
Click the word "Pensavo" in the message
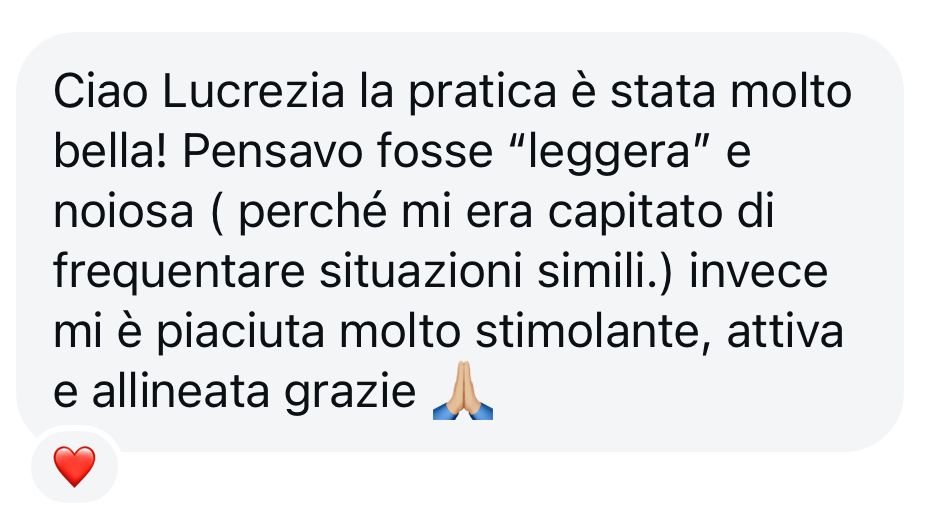click(x=272, y=152)
